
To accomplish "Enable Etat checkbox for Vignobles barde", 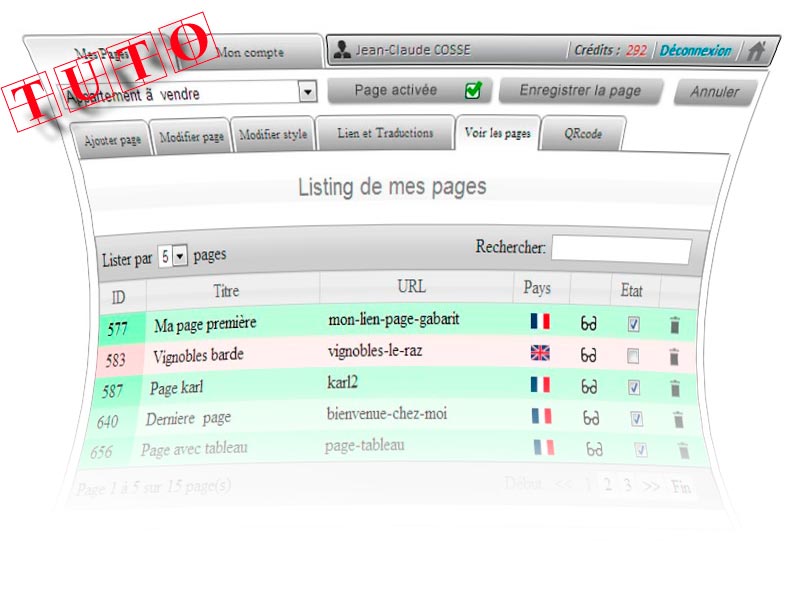I will pos(633,356).
